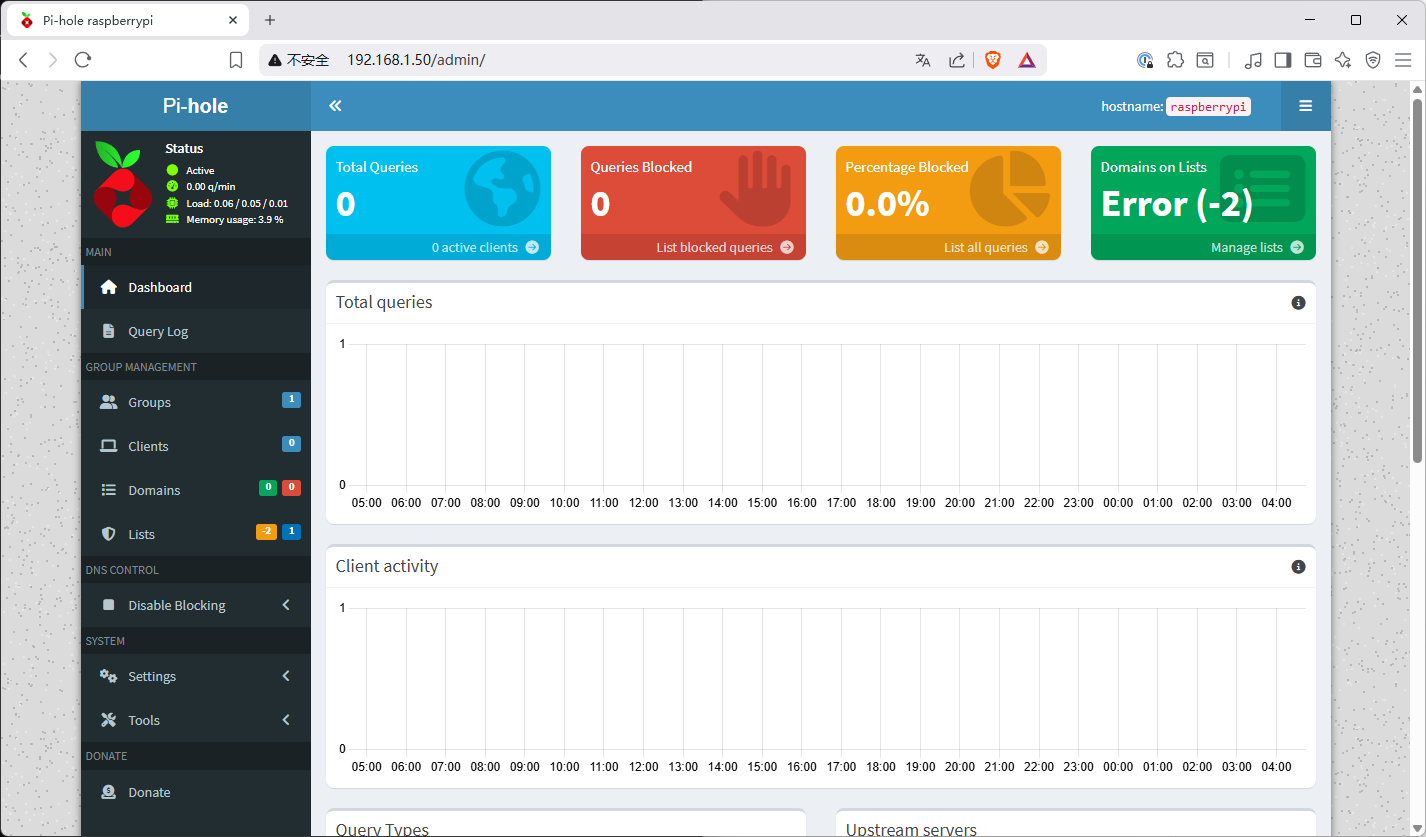Click the Client activity info icon

[x=1298, y=566]
